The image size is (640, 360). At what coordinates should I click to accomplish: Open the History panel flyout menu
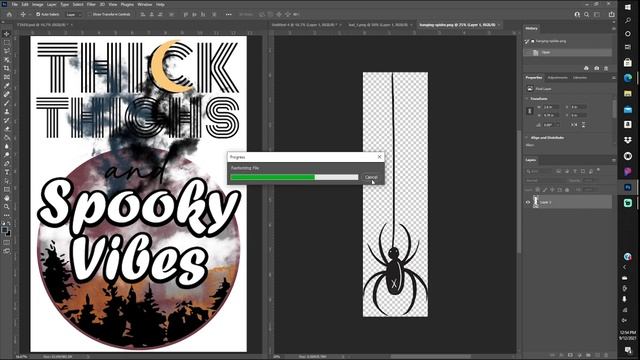click(x=613, y=29)
